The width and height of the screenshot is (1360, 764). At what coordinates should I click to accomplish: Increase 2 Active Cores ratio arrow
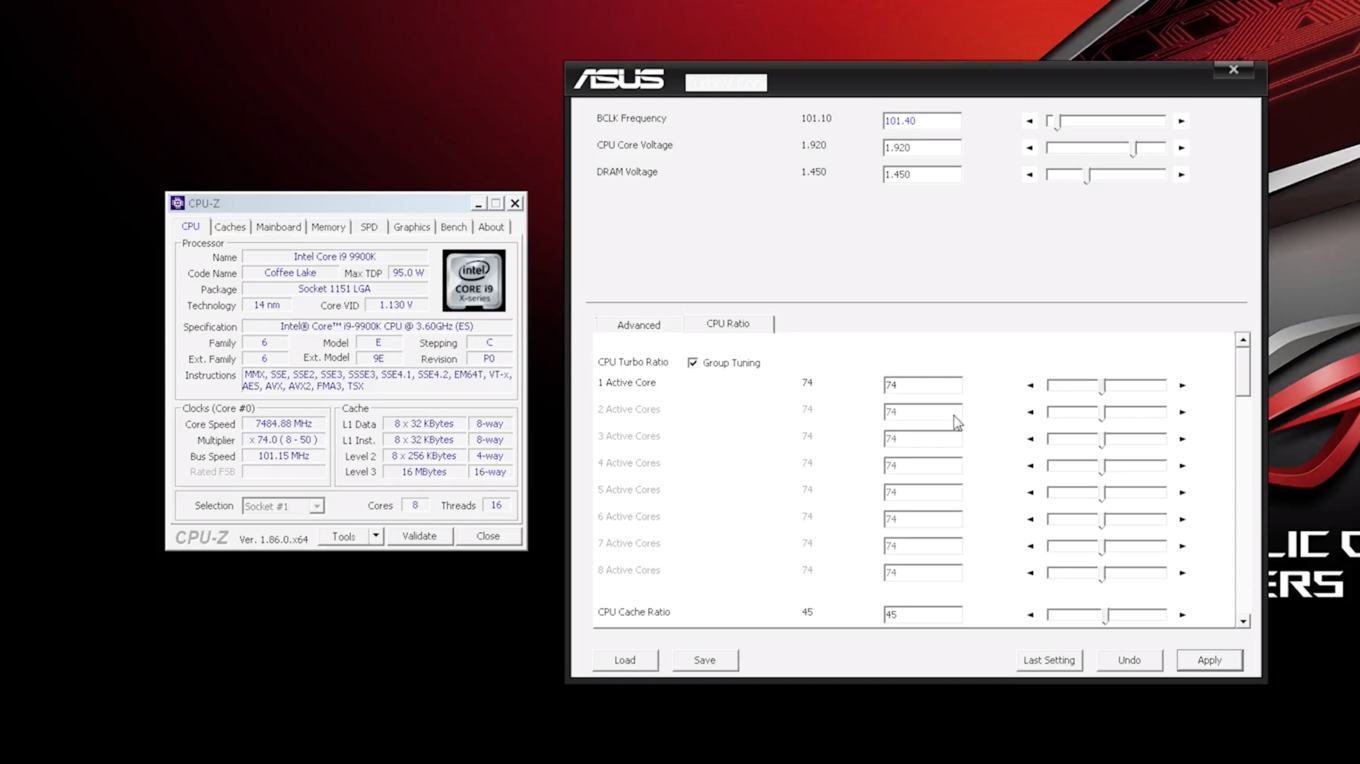click(x=1182, y=412)
